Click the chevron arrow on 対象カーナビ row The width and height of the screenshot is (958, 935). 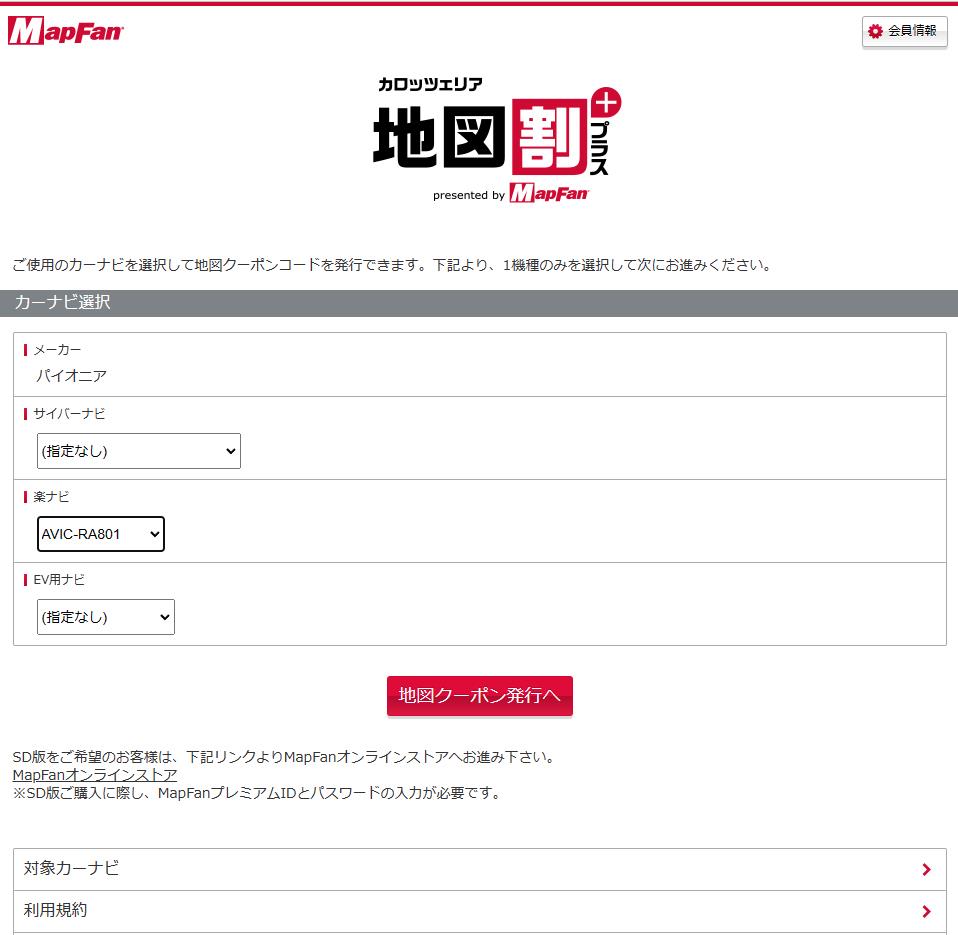point(926,869)
